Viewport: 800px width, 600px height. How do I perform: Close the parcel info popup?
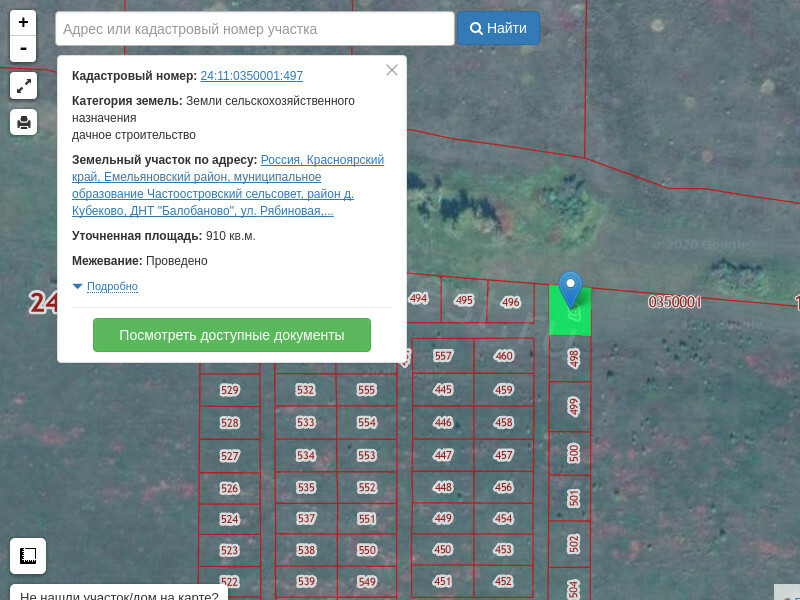point(392,70)
